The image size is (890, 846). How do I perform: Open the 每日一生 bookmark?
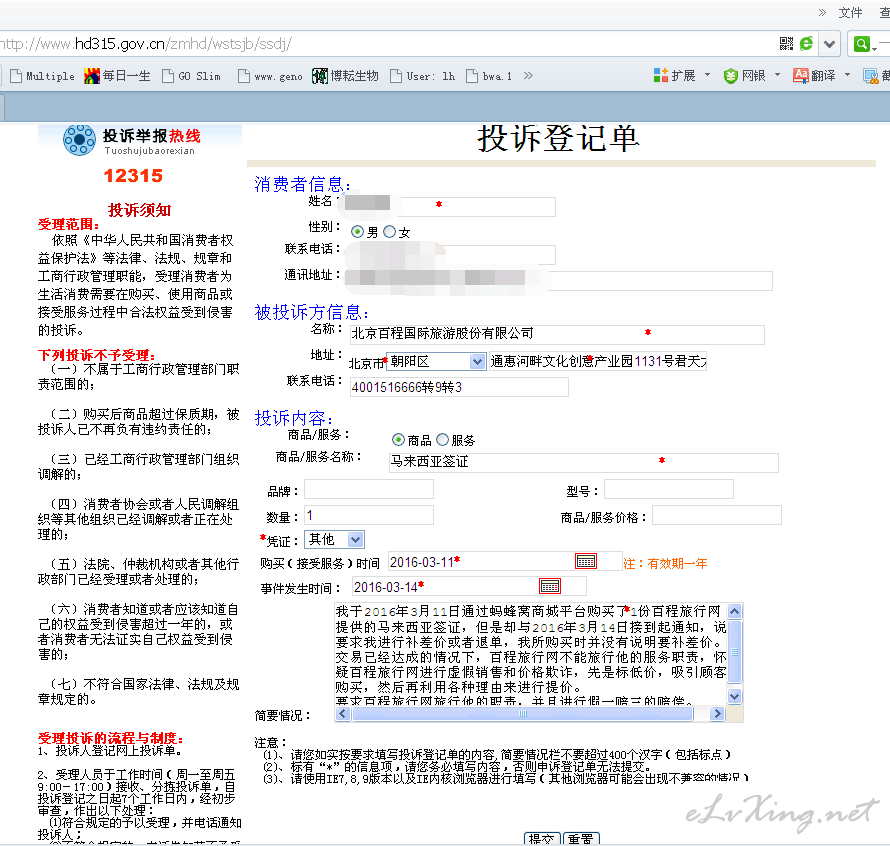[x=117, y=76]
